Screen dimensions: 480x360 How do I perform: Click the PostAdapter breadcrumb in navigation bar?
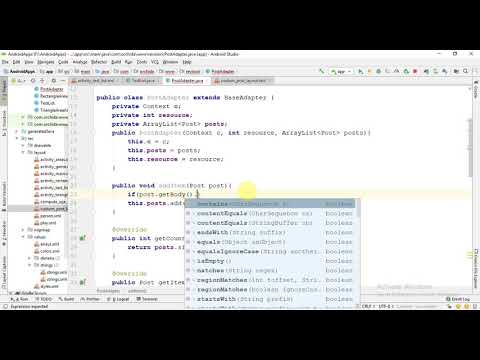(x=220, y=71)
